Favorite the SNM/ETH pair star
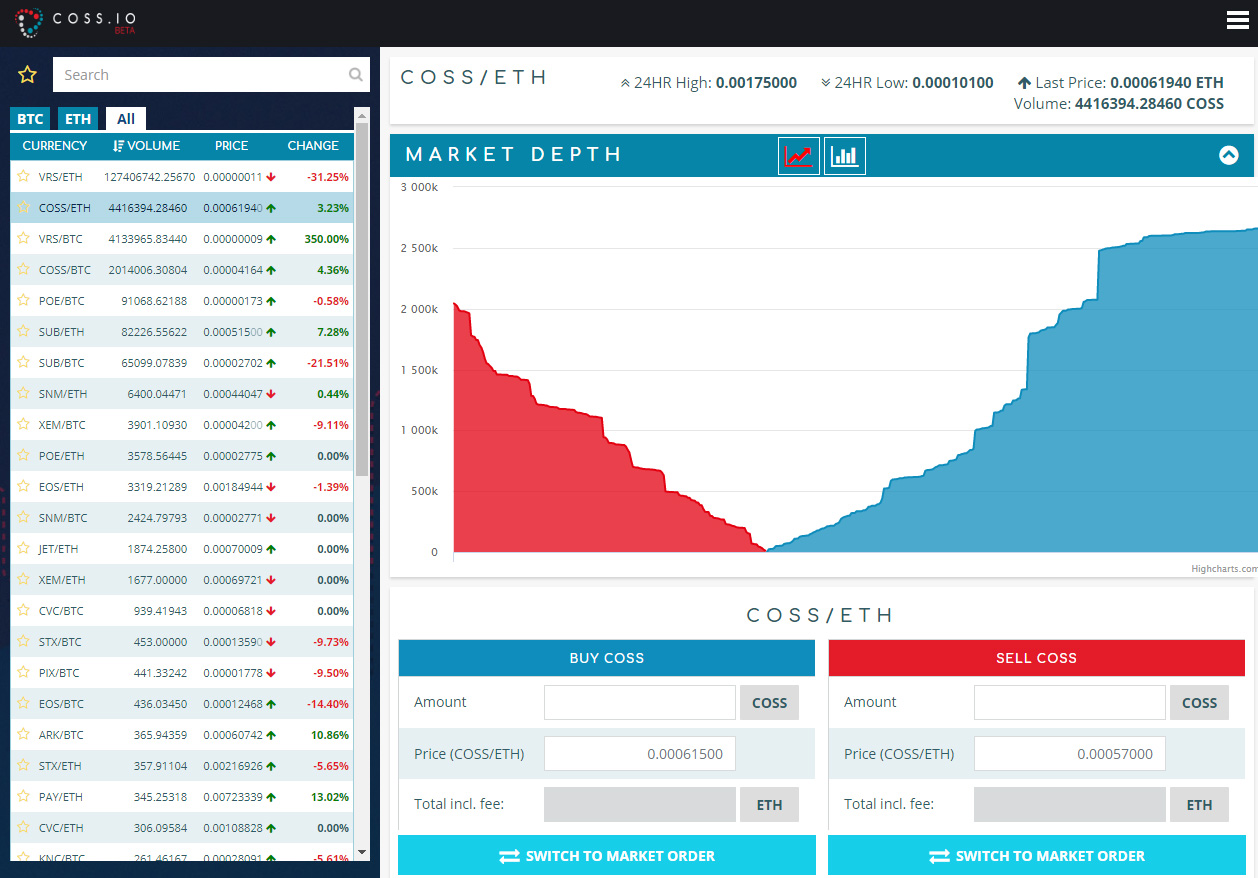Image resolution: width=1258 pixels, height=878 pixels. tap(24, 394)
